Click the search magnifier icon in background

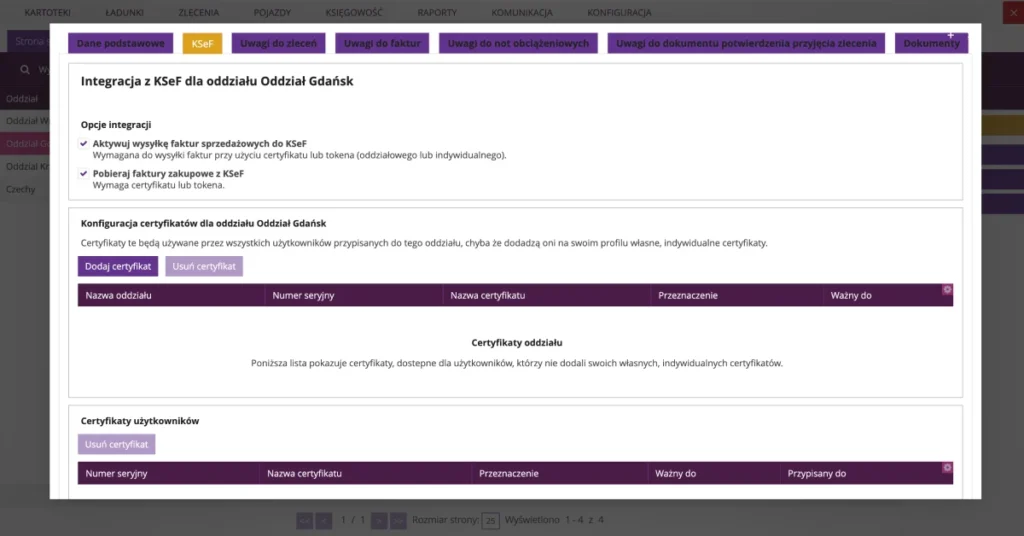(25, 69)
